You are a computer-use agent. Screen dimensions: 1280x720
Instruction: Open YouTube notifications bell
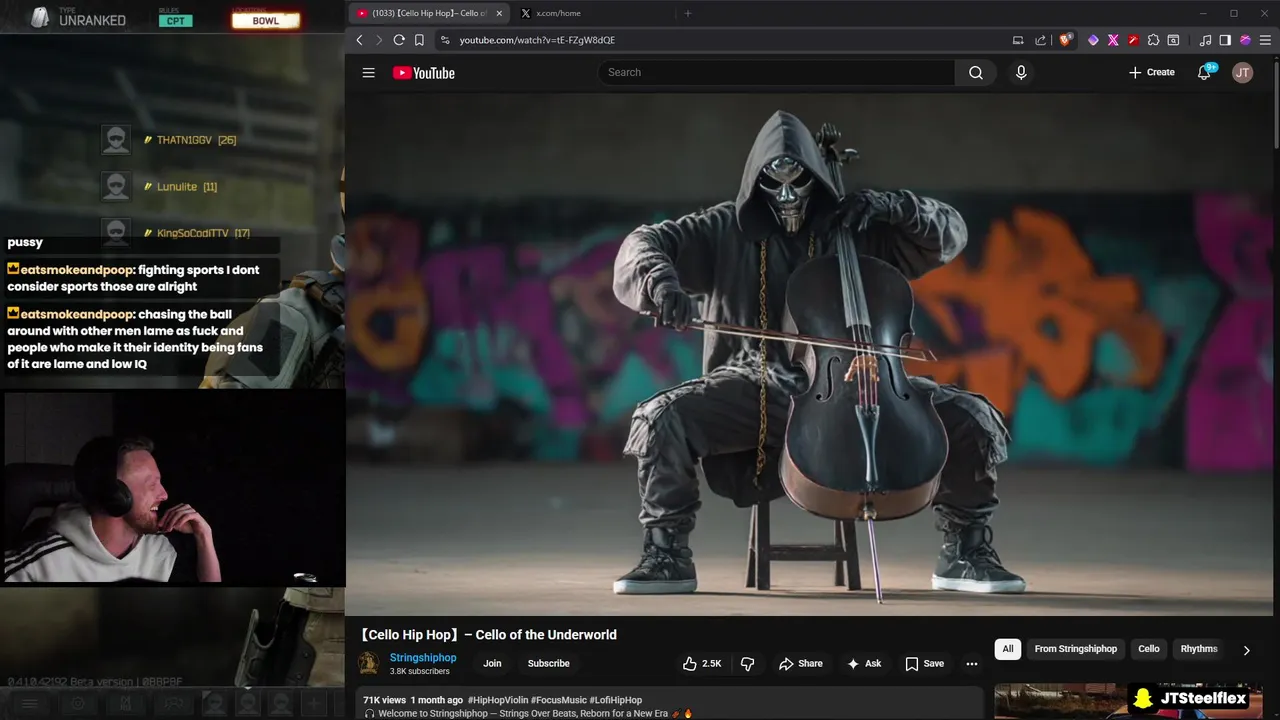[x=1205, y=72]
